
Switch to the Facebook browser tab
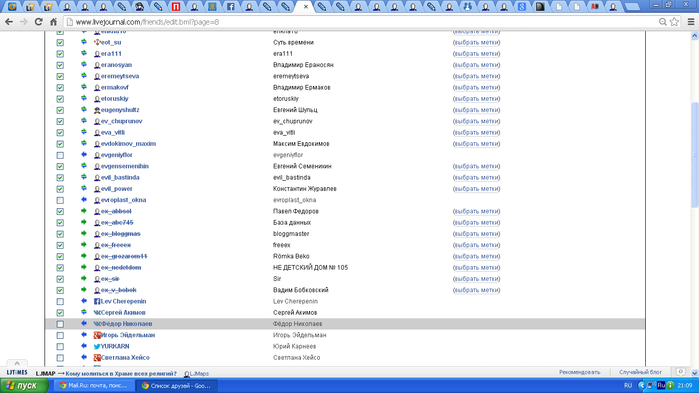pos(230,7)
